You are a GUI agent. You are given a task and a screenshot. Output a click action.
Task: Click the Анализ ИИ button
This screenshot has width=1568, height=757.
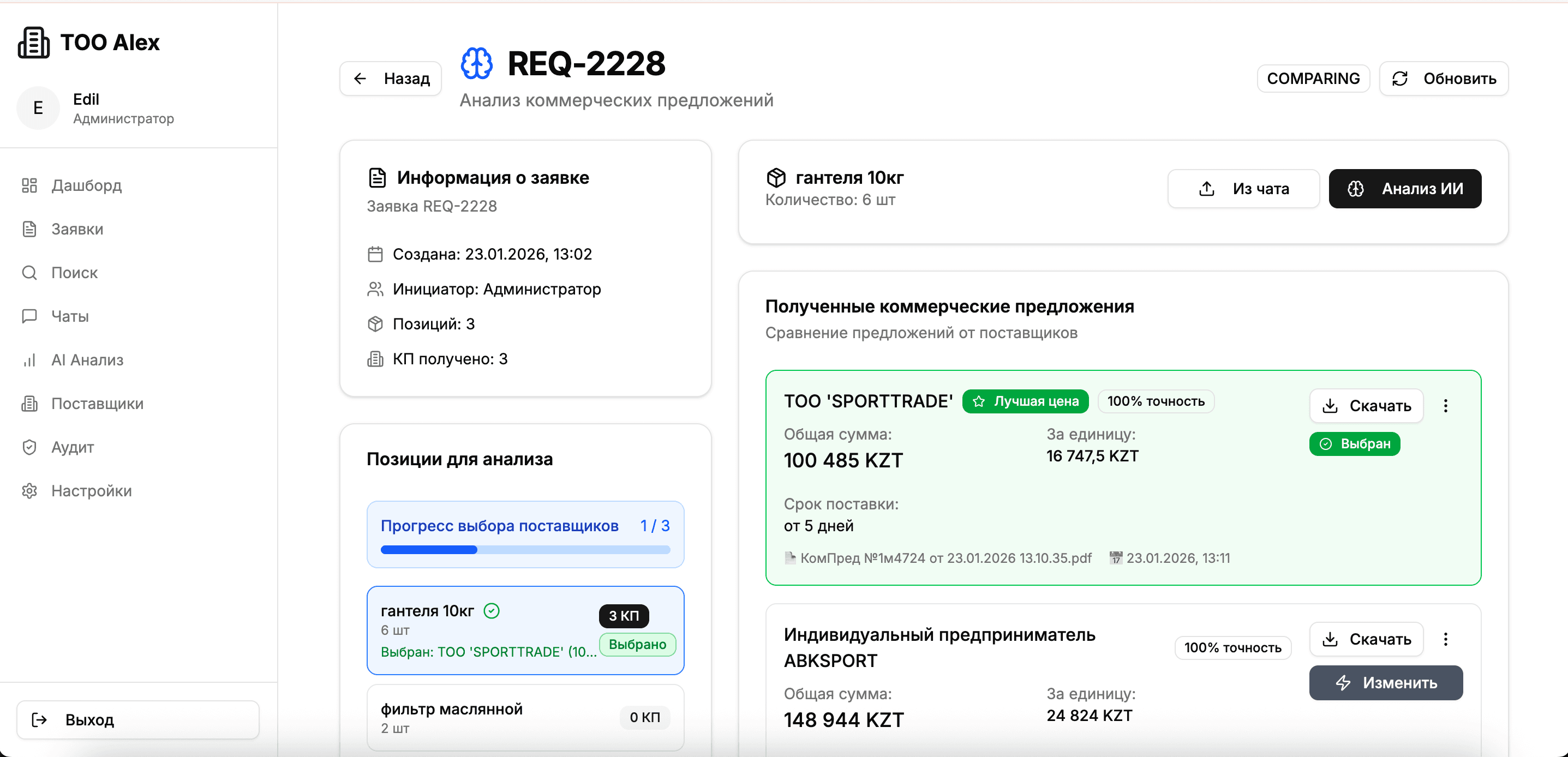click(1404, 189)
